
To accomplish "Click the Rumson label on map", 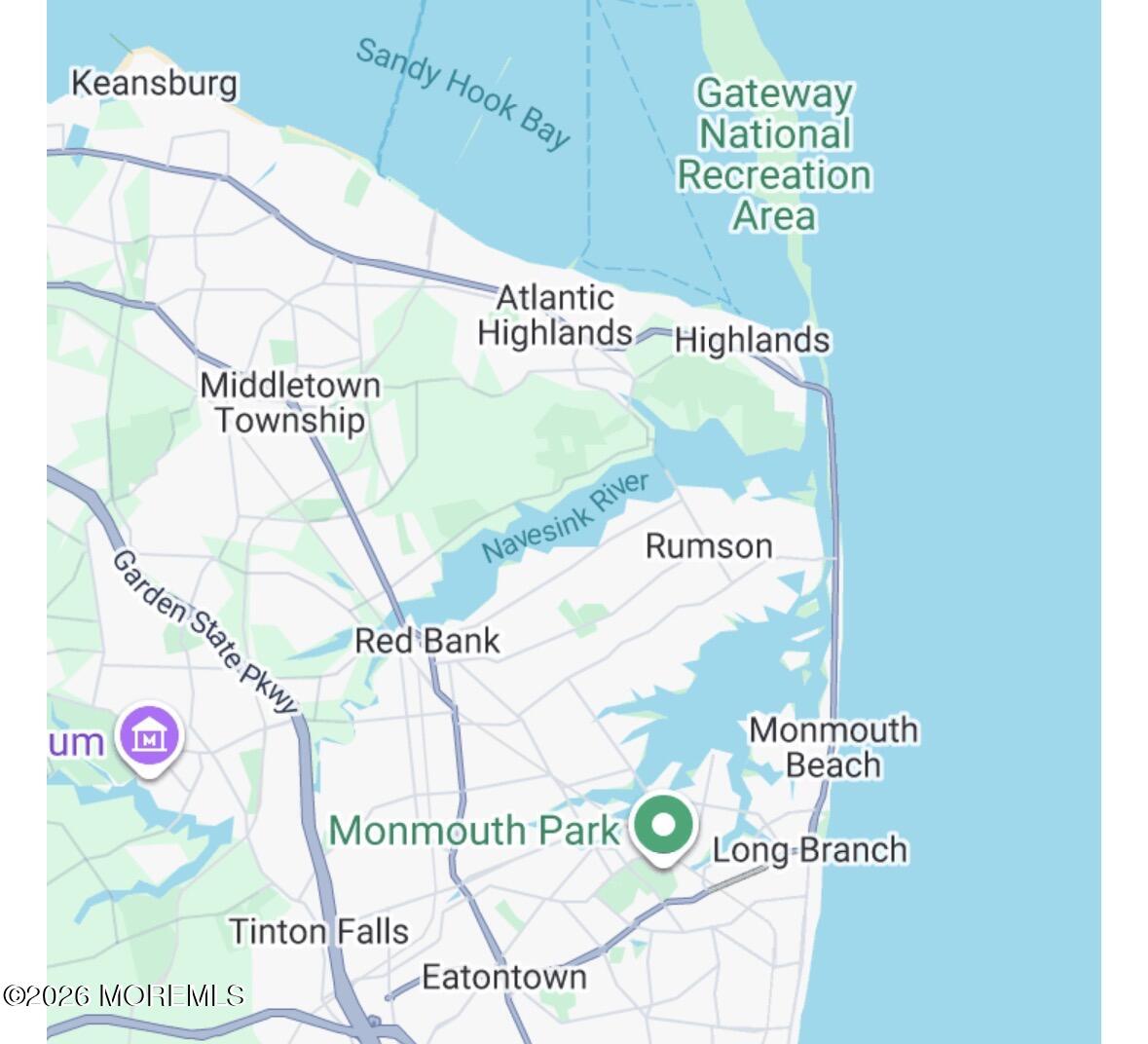I will (709, 546).
